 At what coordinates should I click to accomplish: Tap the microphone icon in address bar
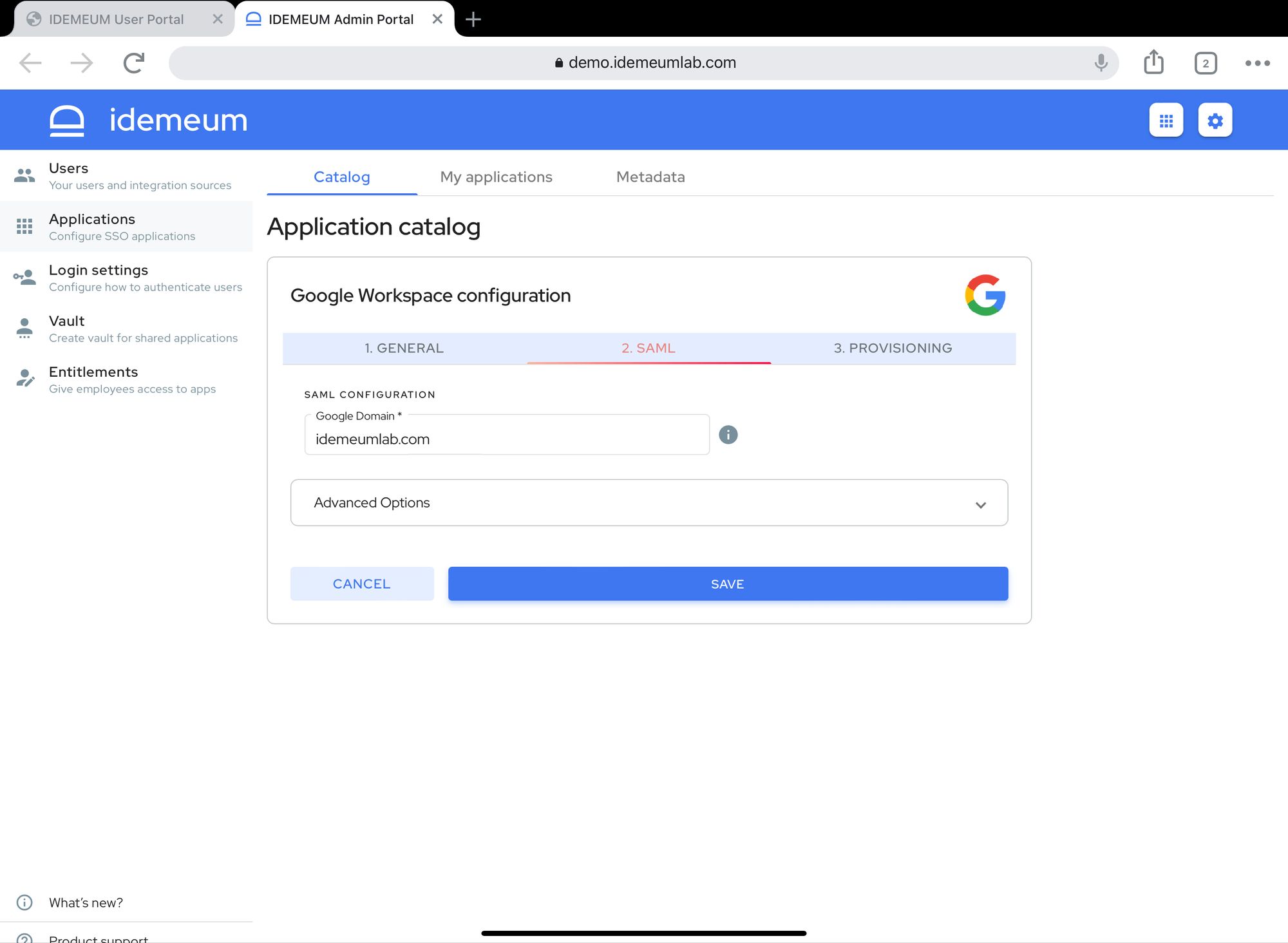click(x=1101, y=62)
